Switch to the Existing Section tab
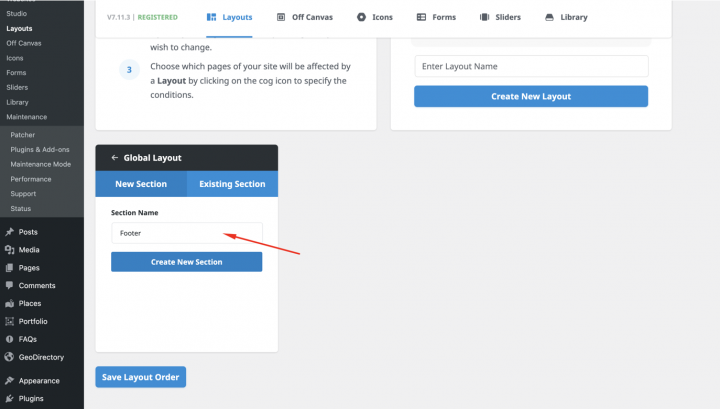Screen dimensions: 720x409 232,184
